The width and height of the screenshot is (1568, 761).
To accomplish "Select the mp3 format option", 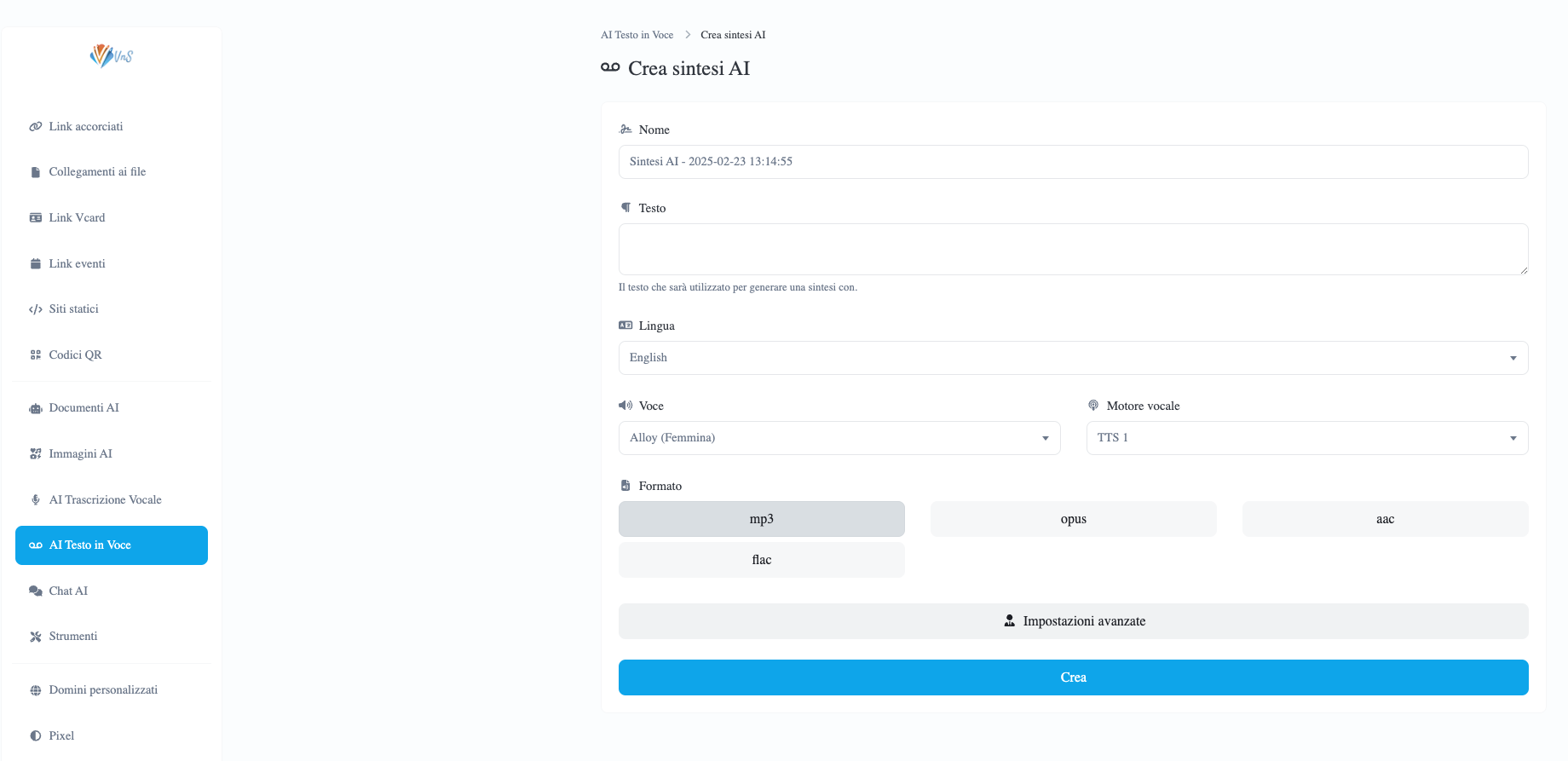I will [x=761, y=519].
